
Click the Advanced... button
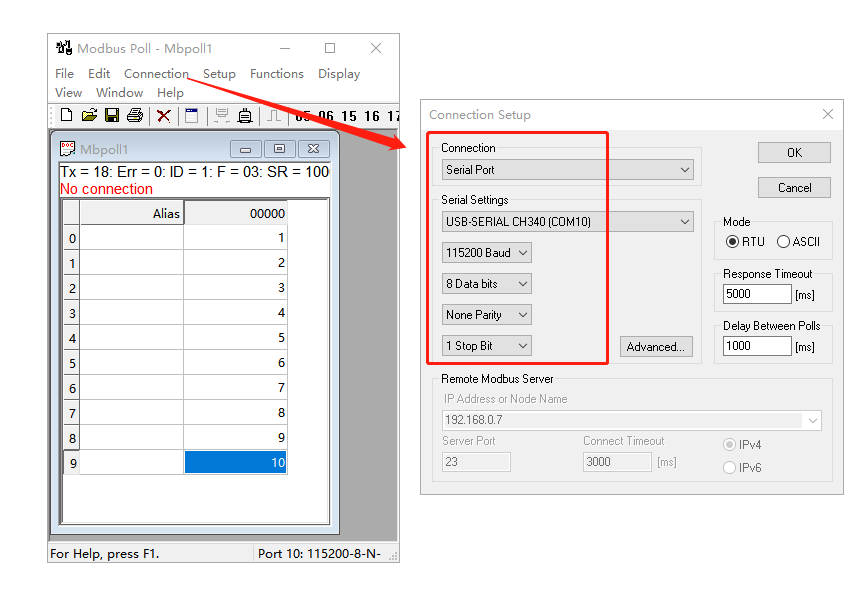(x=655, y=347)
